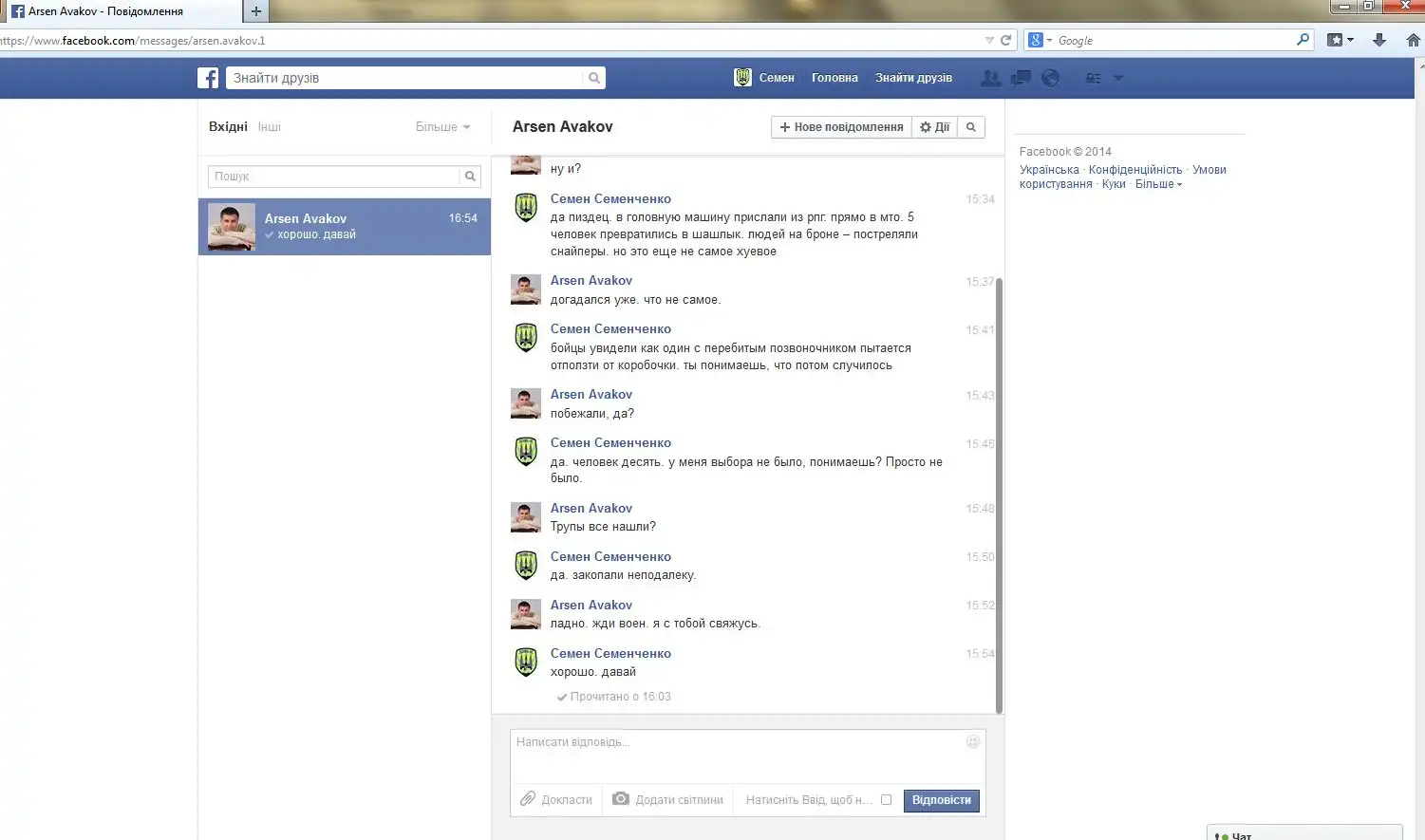Open friend requests icon in the header
The image size is (1425, 840).
(x=990, y=78)
